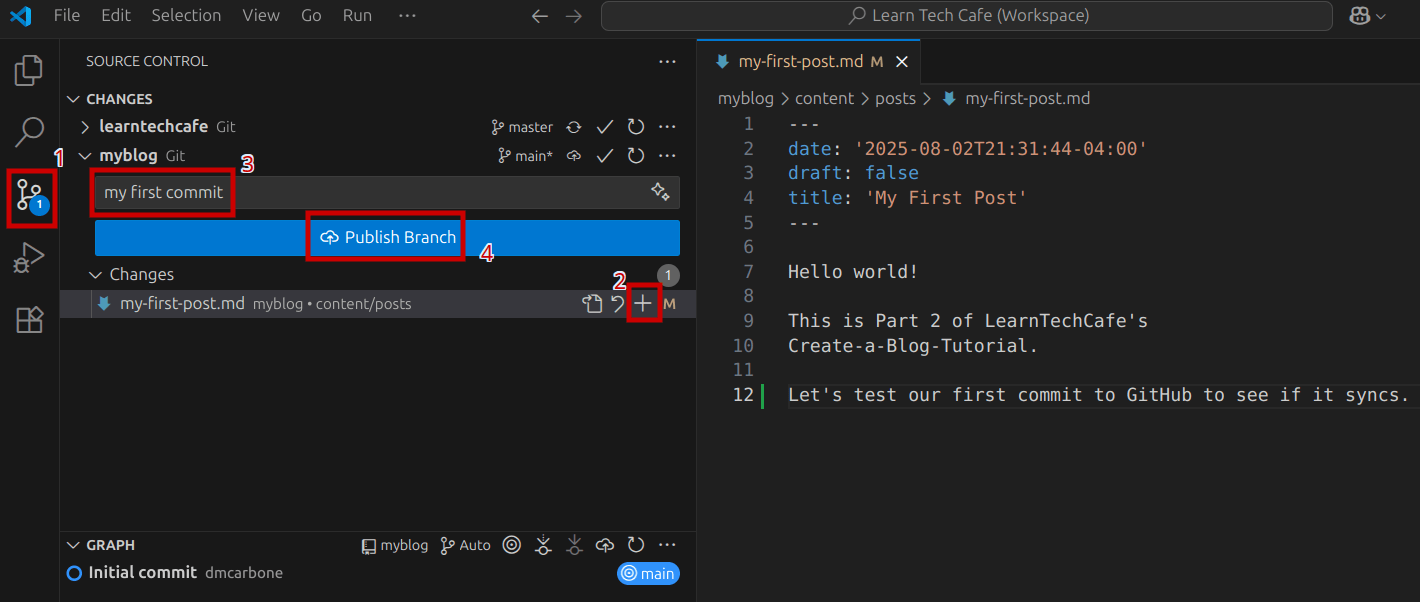The image size is (1420, 602).
Task: Go to current history item target in Graph
Action: point(512,545)
